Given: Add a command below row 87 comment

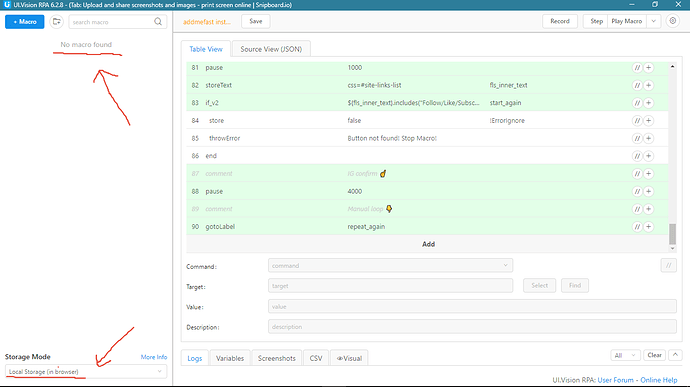Looking at the screenshot, I should 649,174.
